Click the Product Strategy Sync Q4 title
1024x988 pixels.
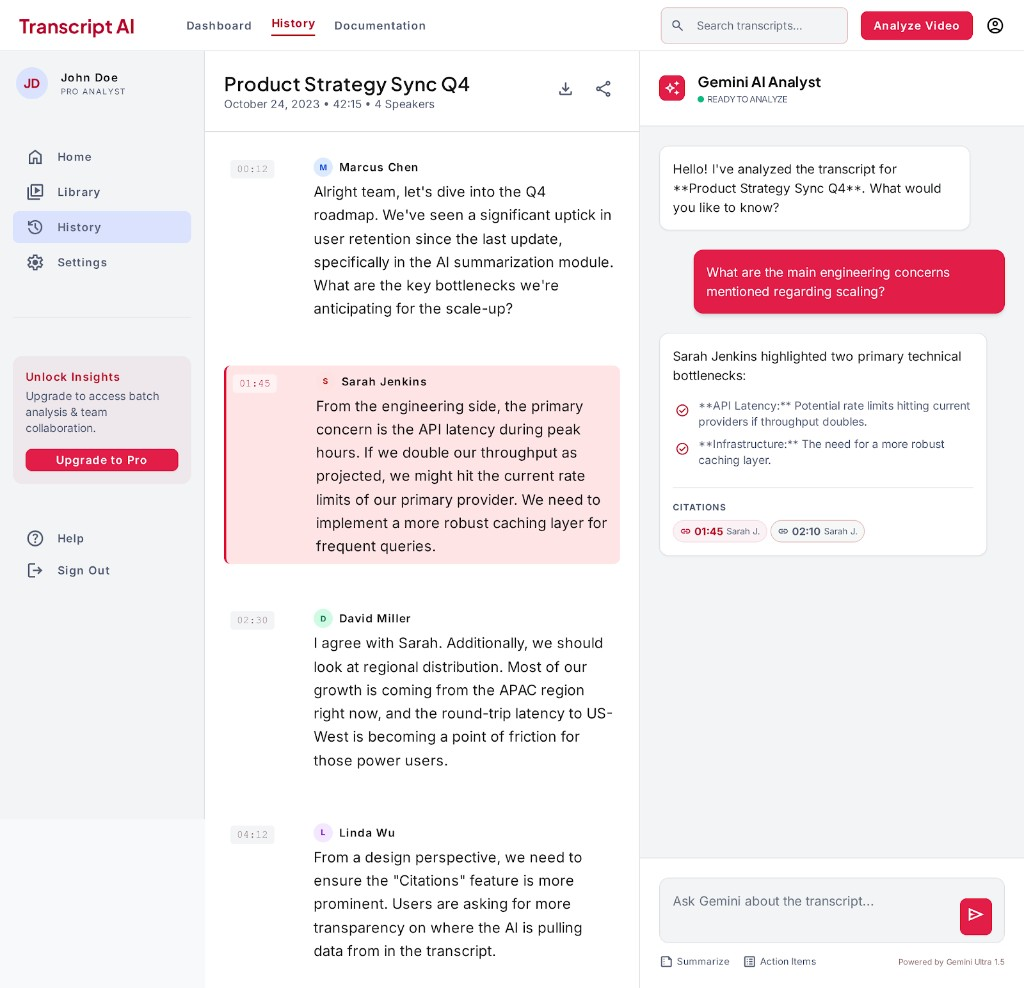346,84
